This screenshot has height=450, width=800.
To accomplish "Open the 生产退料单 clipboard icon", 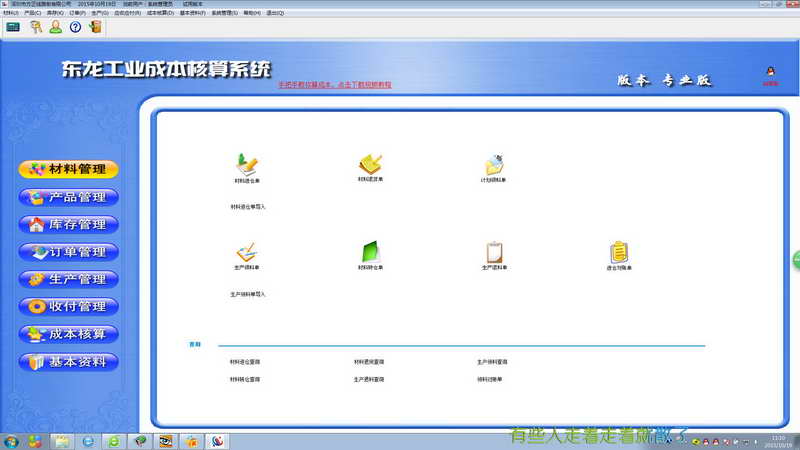I will 494,252.
